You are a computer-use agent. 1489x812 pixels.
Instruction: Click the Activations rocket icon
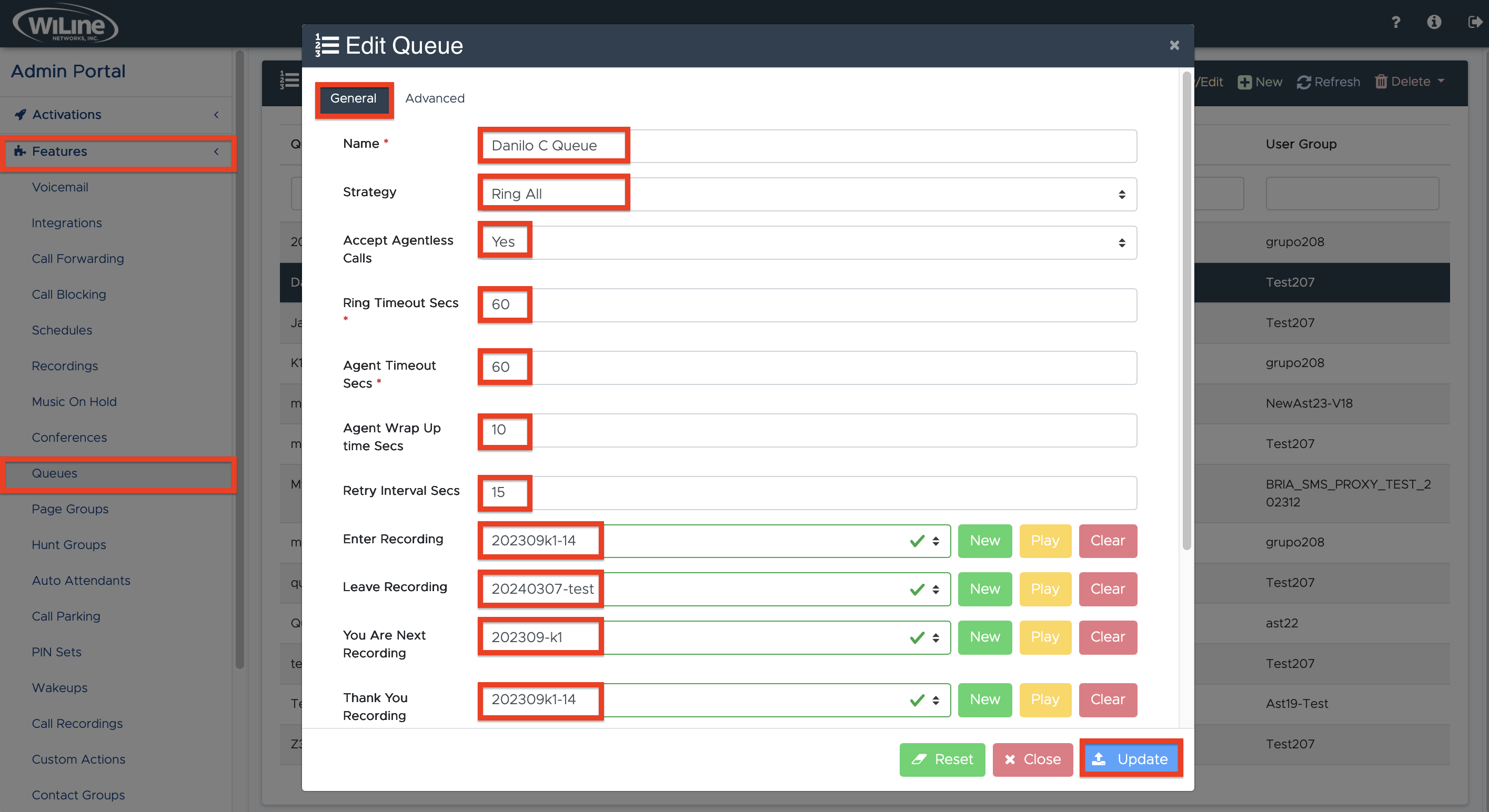20,115
